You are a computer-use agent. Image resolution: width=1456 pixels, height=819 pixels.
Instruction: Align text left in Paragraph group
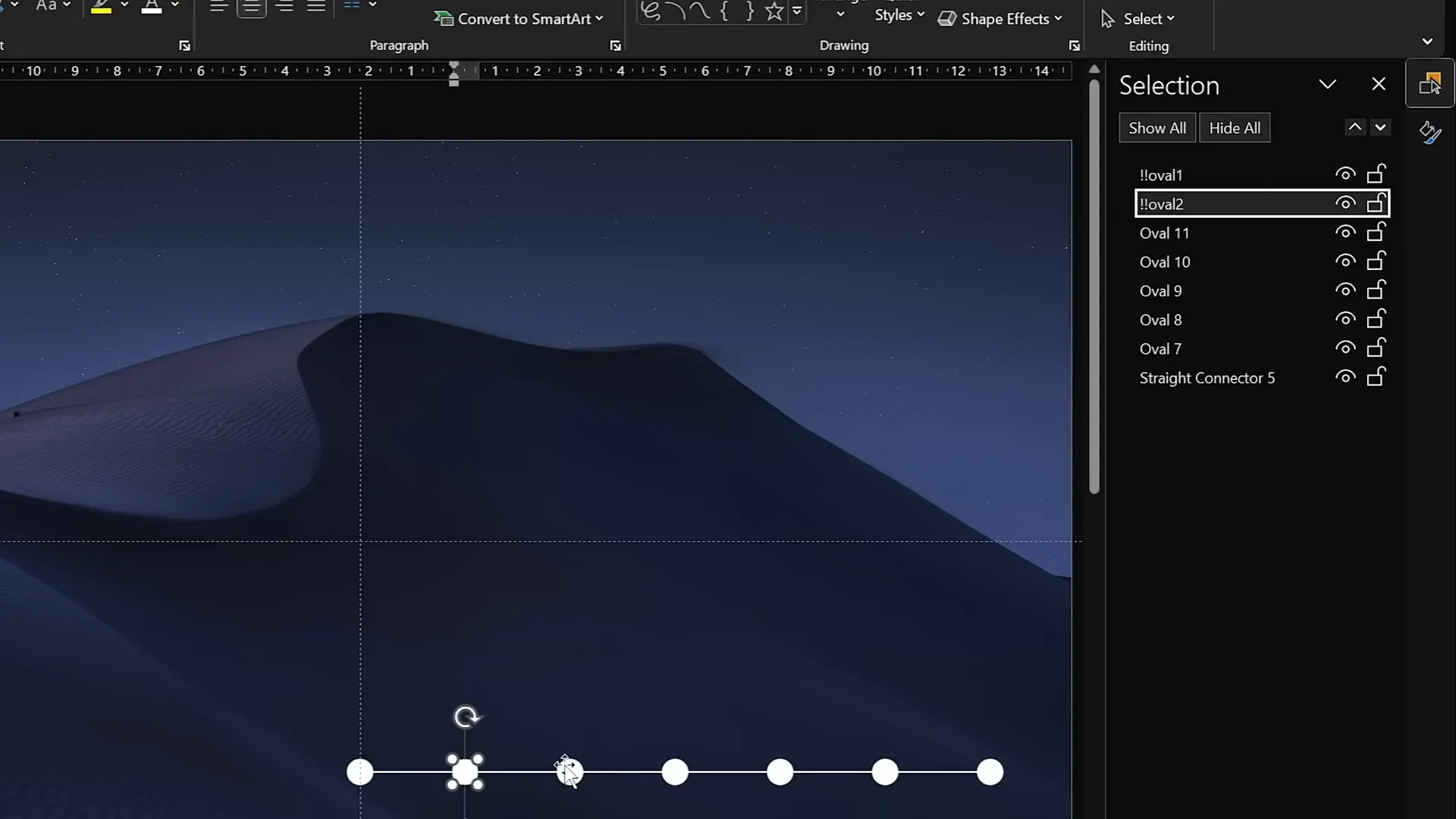click(219, 7)
